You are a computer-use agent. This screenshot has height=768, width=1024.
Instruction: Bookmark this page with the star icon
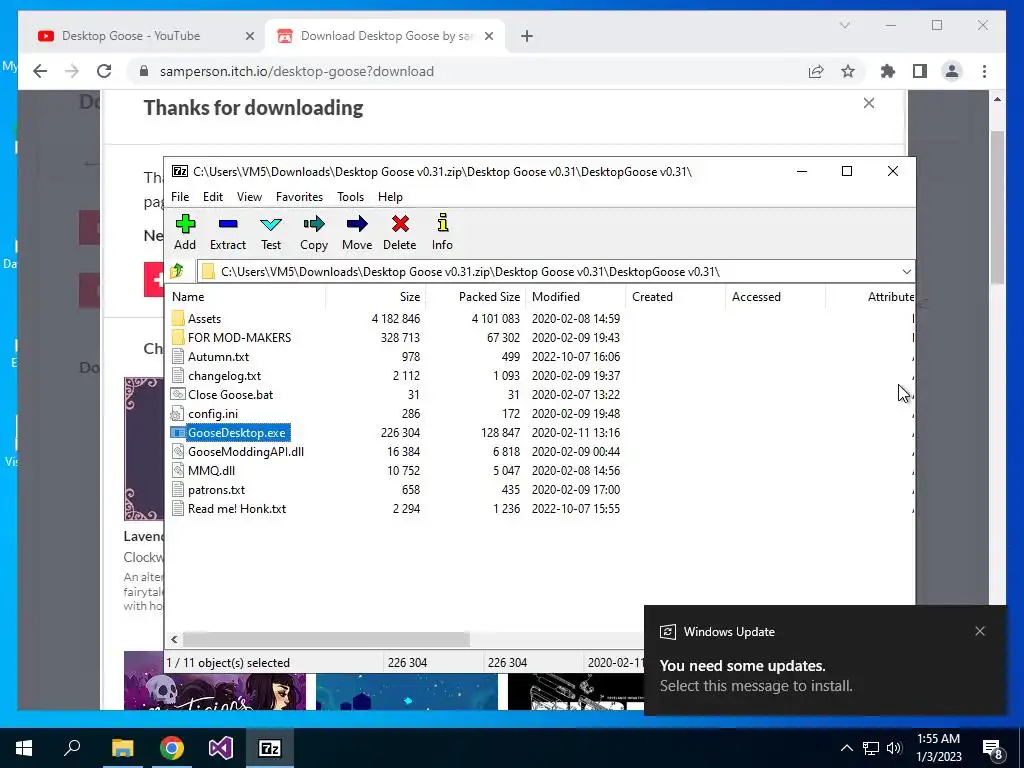(x=848, y=71)
